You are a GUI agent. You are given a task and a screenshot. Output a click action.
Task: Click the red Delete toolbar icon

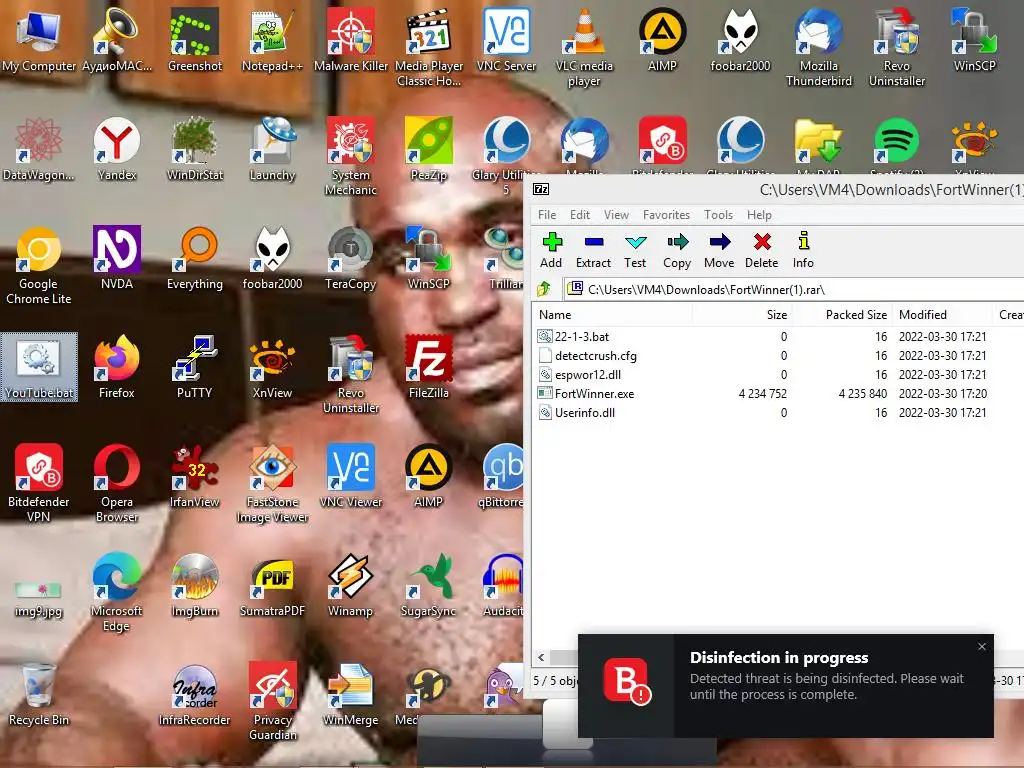point(761,251)
